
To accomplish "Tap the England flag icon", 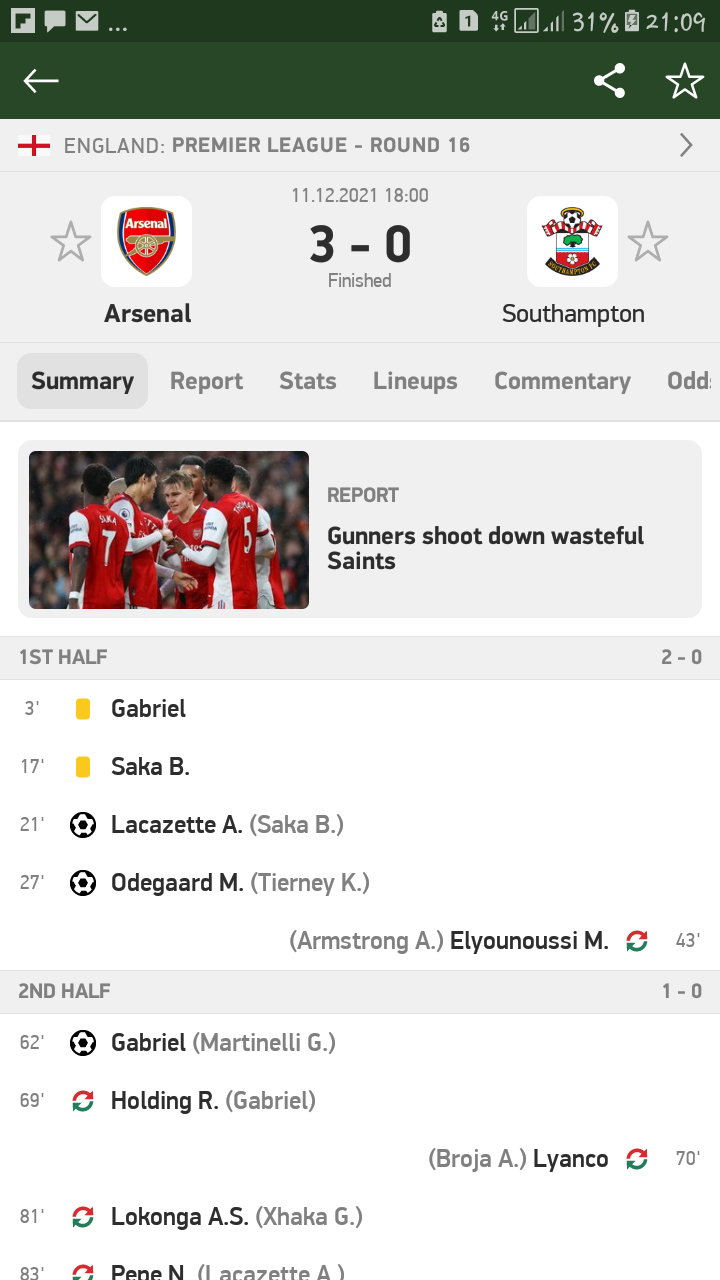I will click(34, 146).
